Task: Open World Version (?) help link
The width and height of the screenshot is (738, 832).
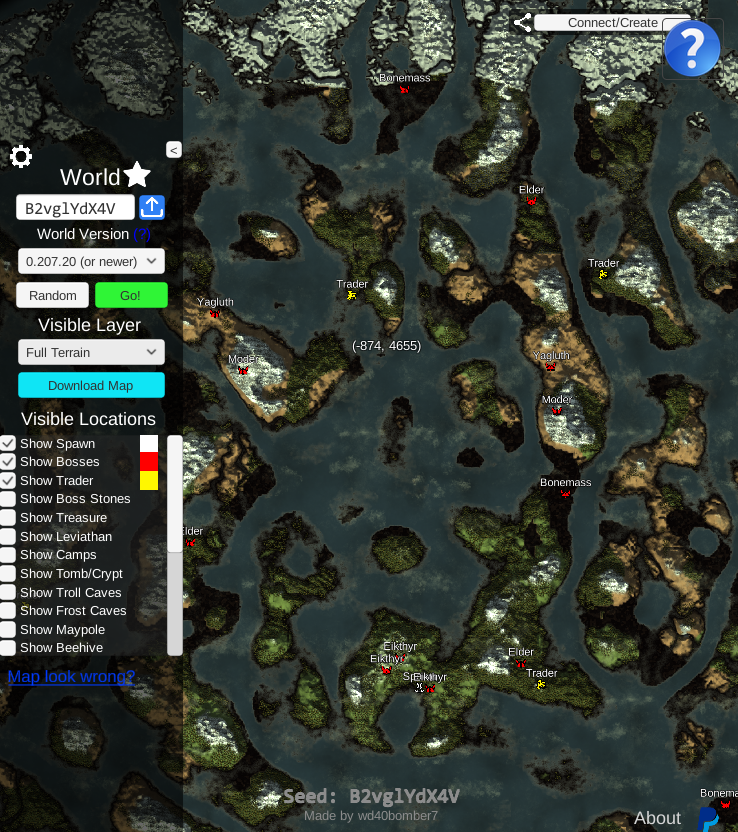Action: click(142, 234)
